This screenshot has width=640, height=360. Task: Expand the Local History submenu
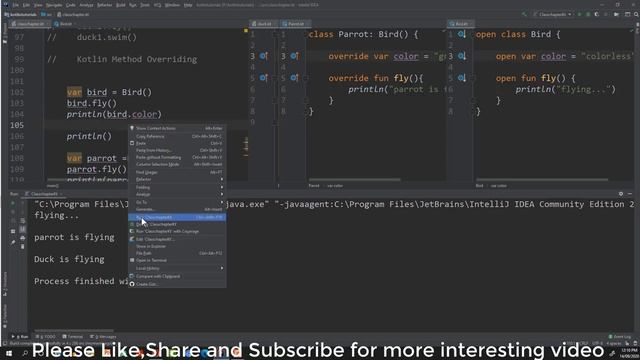pos(177,268)
